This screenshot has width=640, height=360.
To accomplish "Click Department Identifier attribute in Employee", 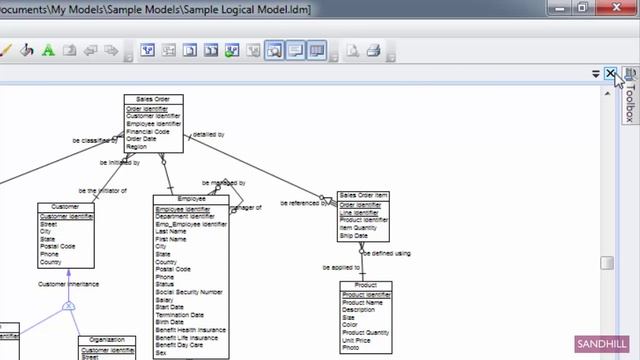I will (x=185, y=216).
